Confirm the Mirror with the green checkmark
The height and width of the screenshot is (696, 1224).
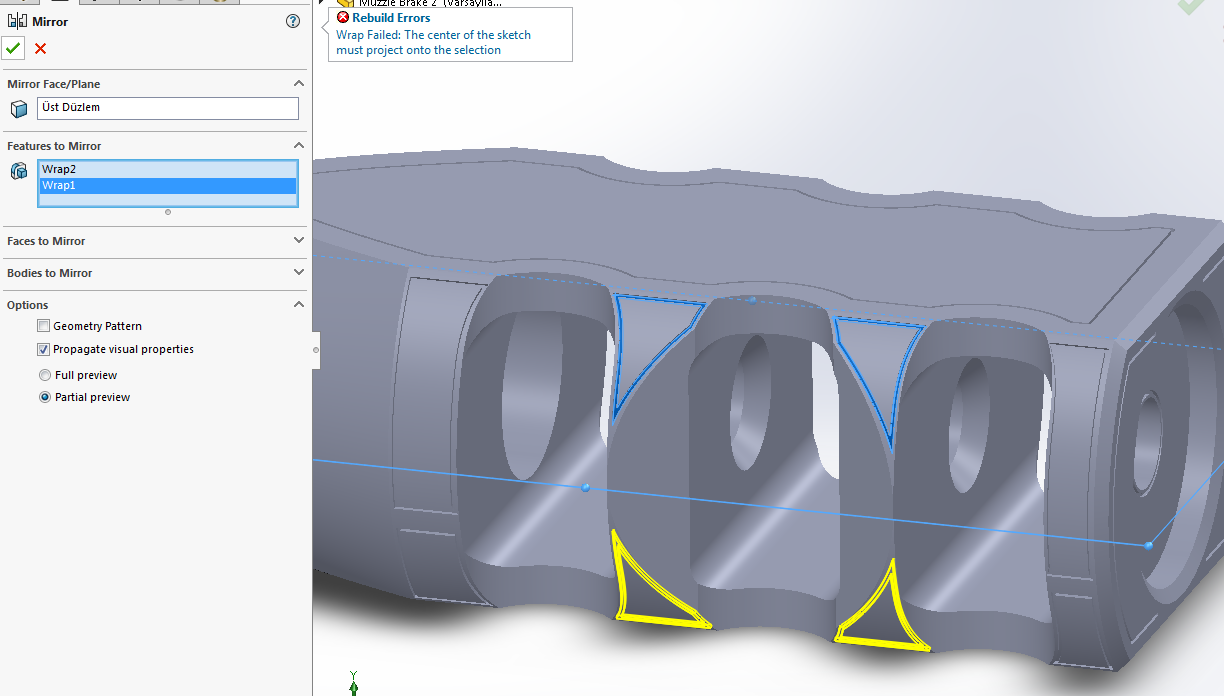(13, 48)
